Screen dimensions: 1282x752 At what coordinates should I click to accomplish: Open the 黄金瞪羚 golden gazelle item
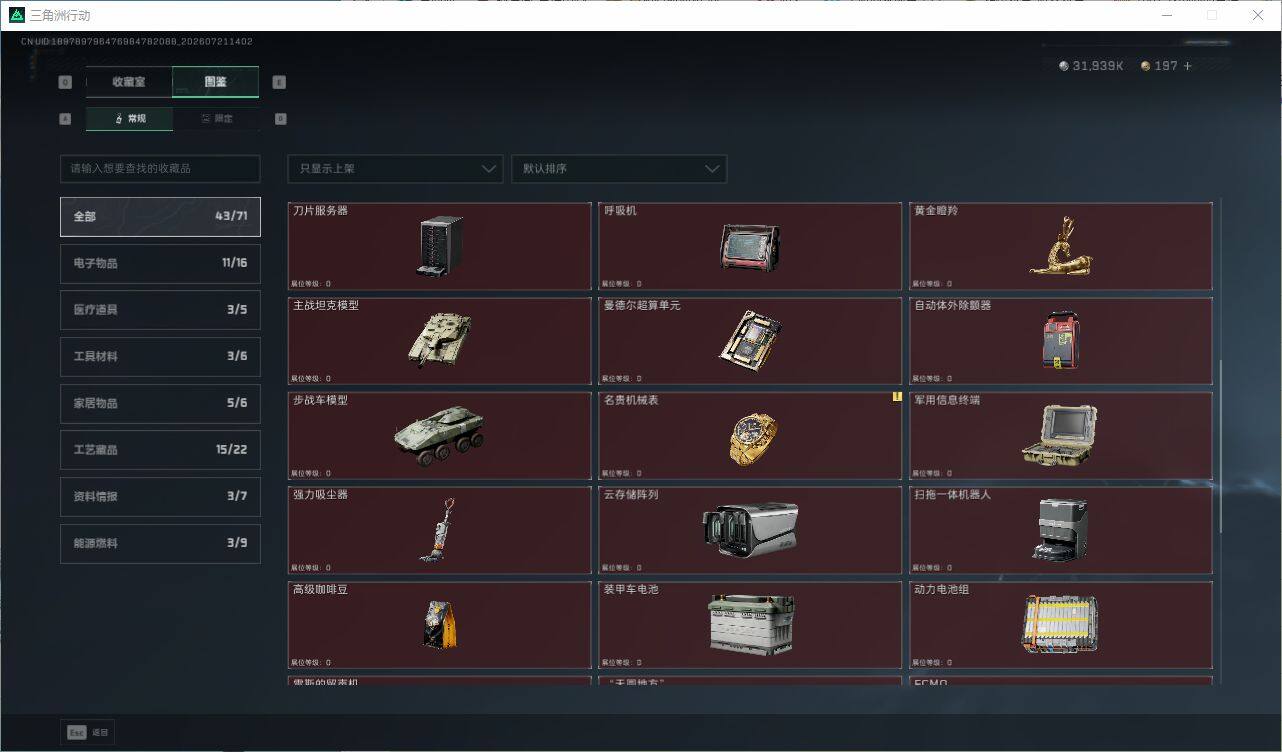pyautogui.click(x=1061, y=245)
